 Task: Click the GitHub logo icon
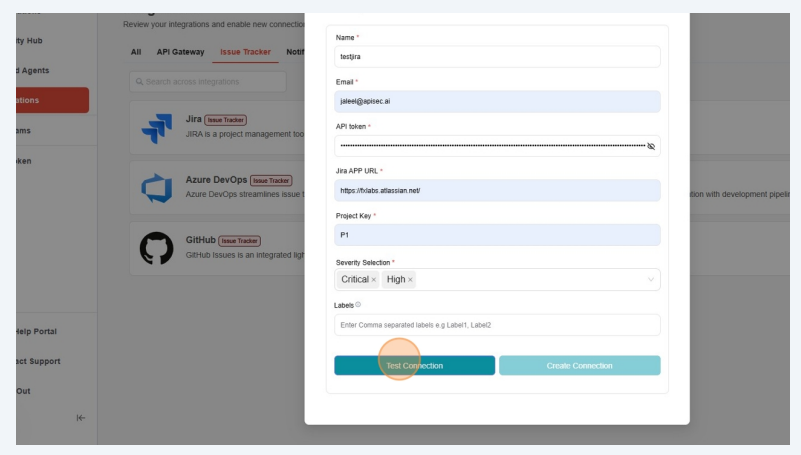(156, 249)
